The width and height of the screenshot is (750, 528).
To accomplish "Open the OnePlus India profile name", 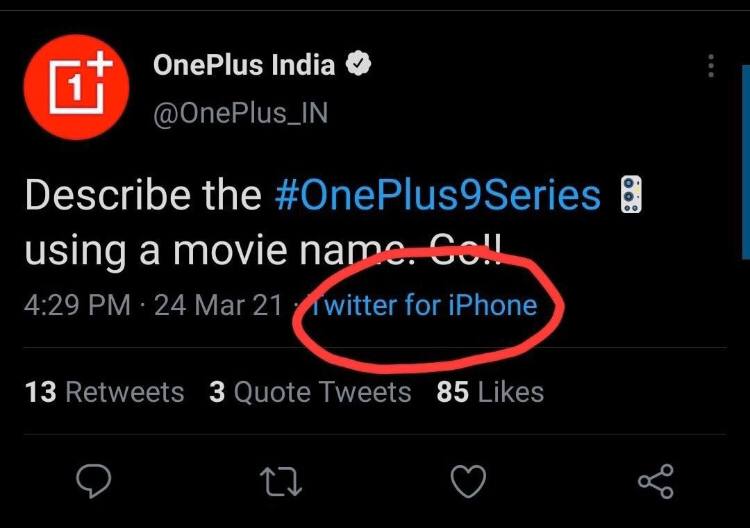I will (x=244, y=66).
